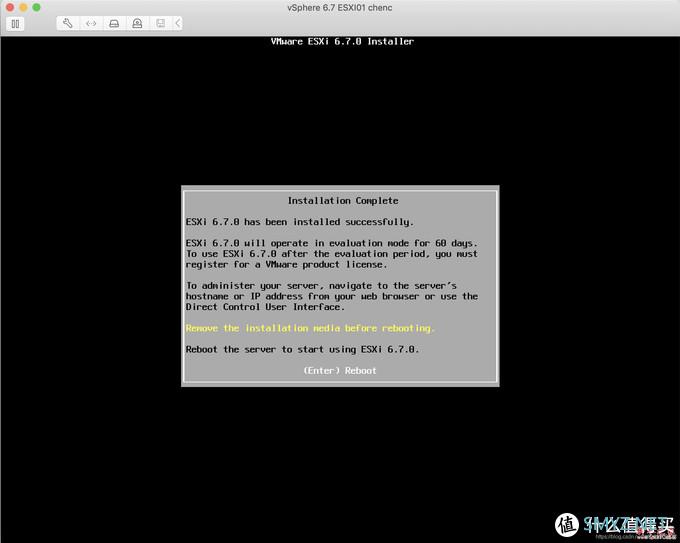
Task: Open network adapter arrows icon
Action: pyautogui.click(x=91, y=23)
